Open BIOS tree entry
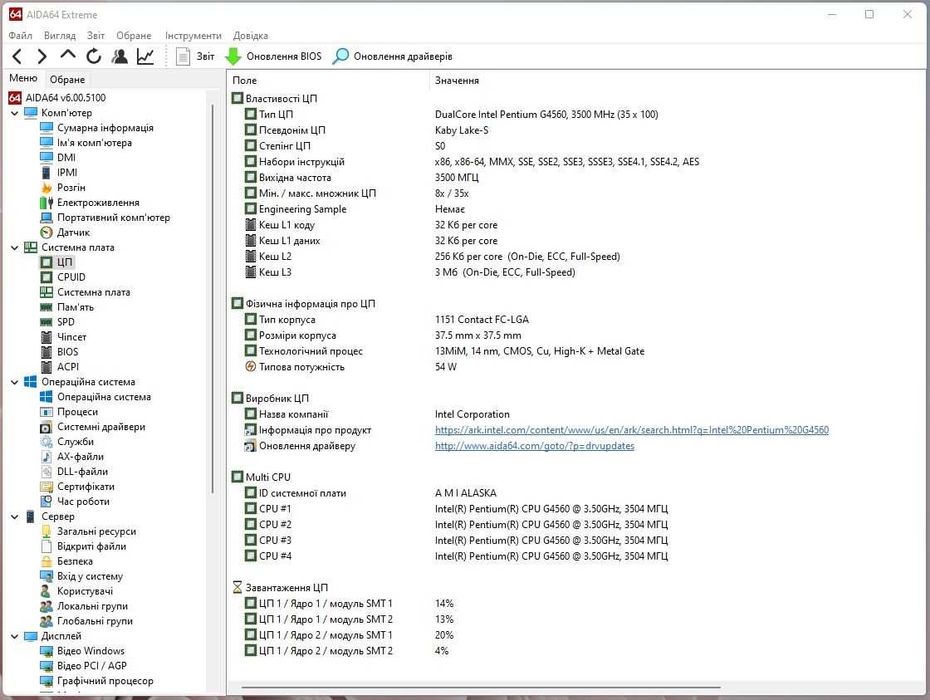This screenshot has width=930, height=700. 59,352
